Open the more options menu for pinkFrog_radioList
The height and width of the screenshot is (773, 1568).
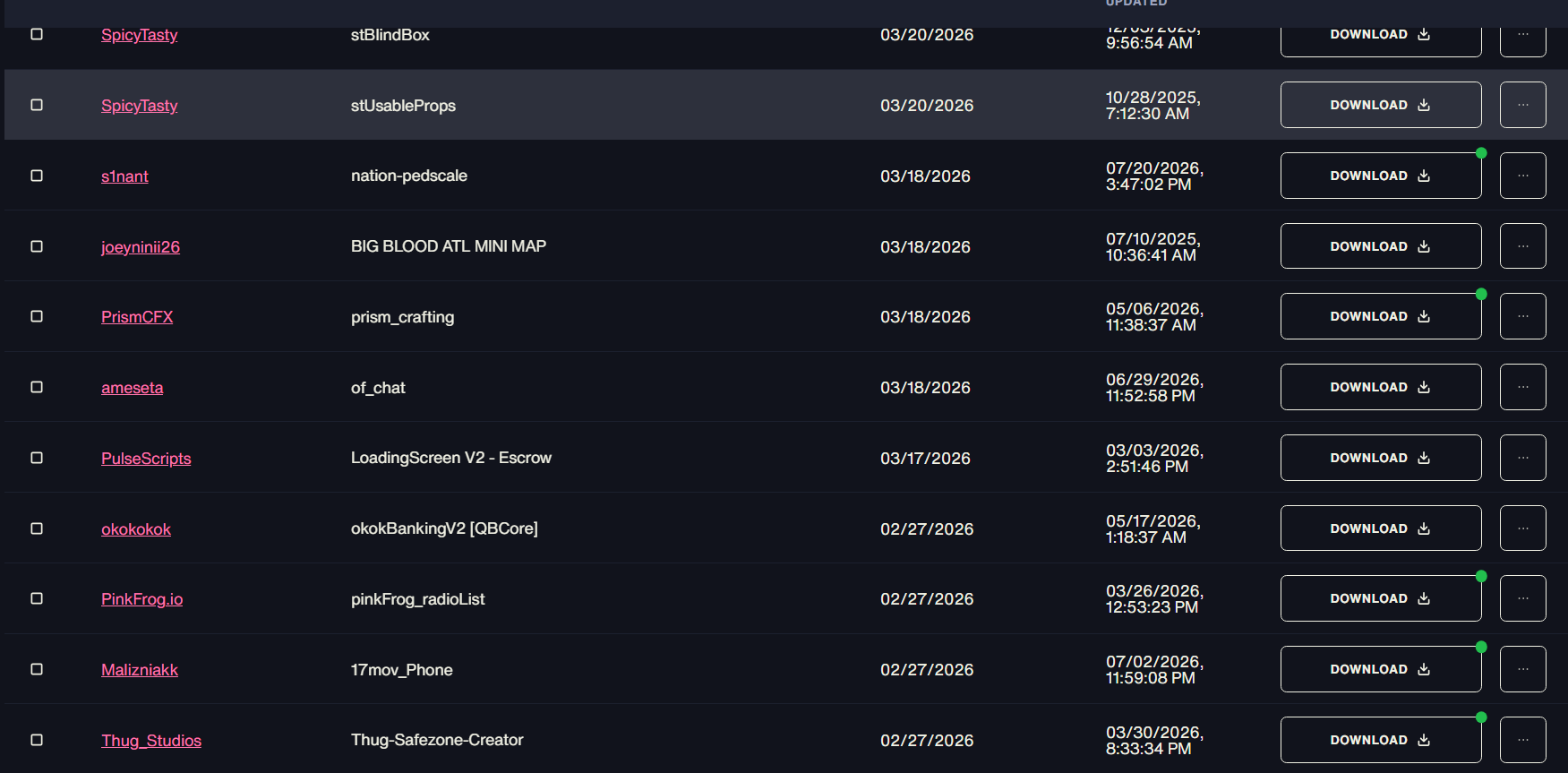point(1522,598)
